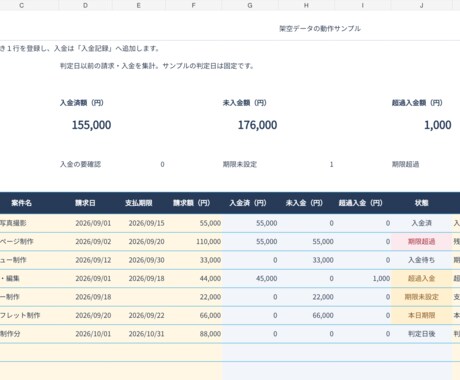Viewport: 460px width, 380px height.
Task: Select column C header
Action: click(x=21, y=5)
